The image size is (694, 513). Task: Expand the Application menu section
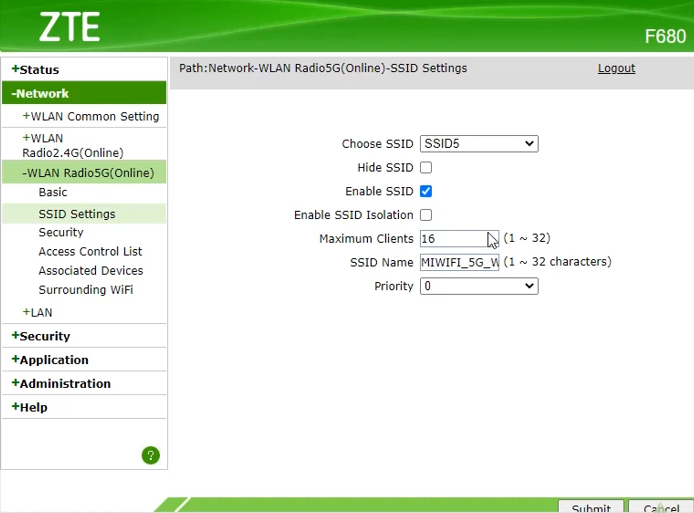(54, 360)
